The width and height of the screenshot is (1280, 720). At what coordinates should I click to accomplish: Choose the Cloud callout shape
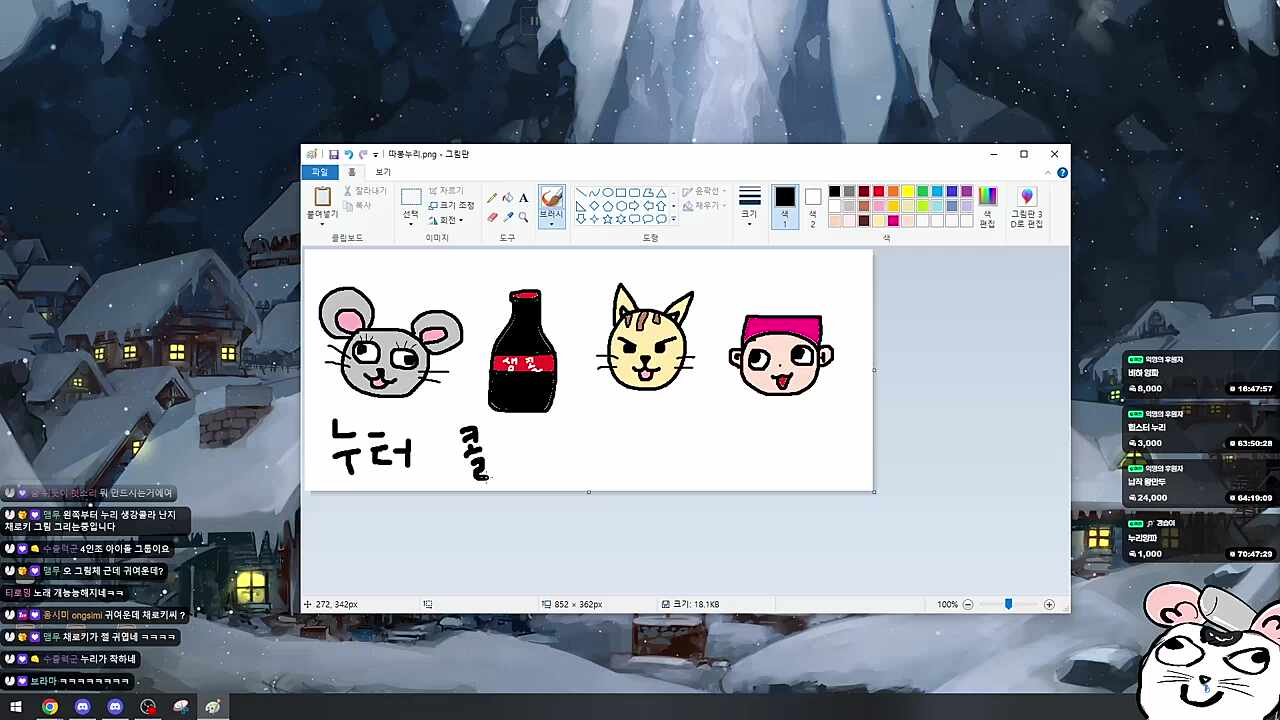click(x=661, y=219)
